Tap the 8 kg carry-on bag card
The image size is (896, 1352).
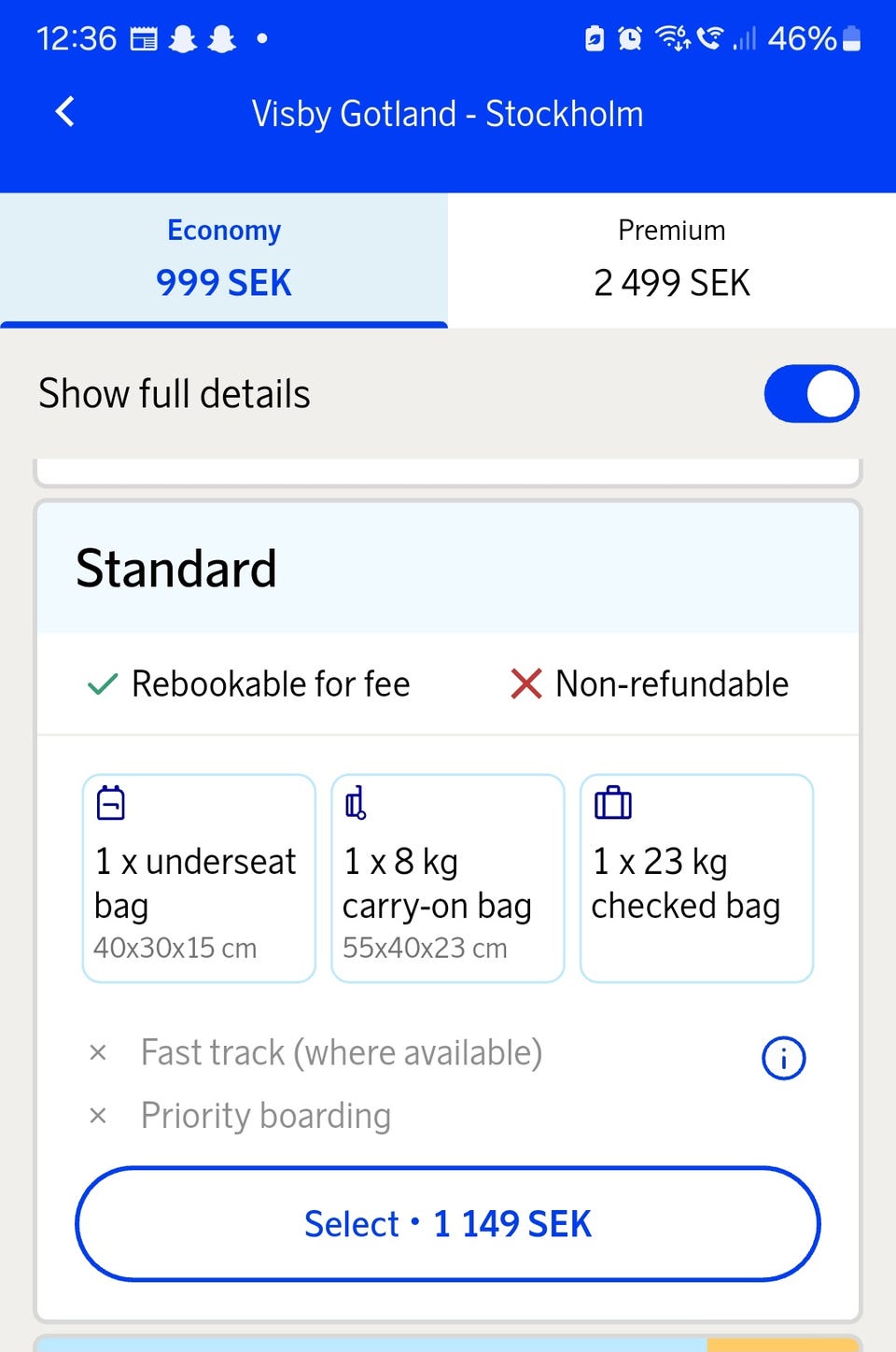tap(448, 879)
